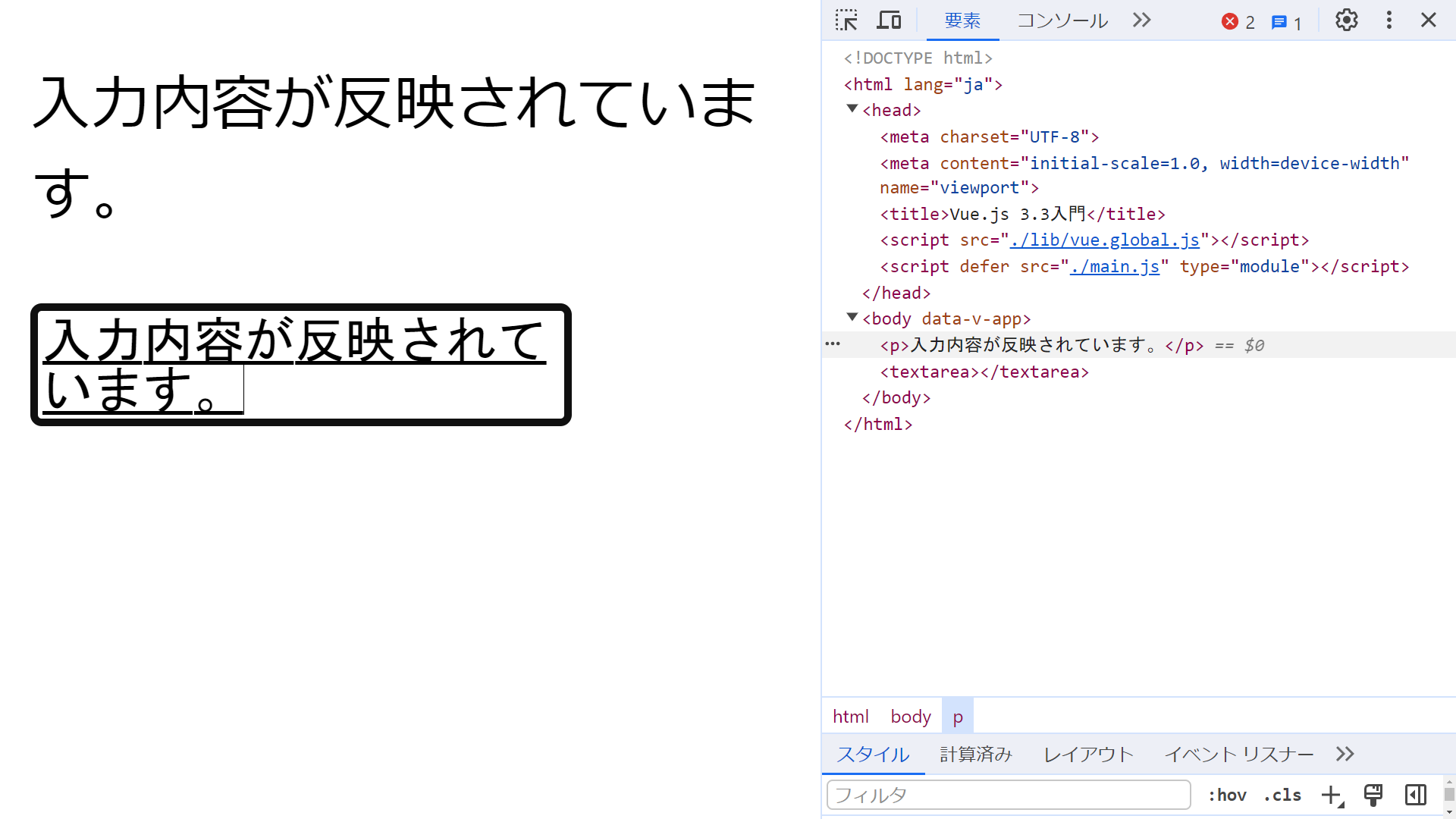Activate the inspect element picker icon

846,20
